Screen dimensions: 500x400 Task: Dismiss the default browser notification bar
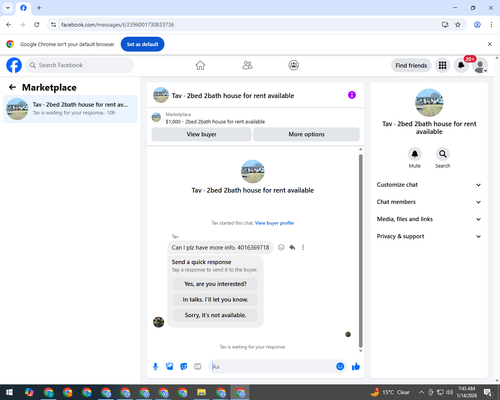coord(490,44)
